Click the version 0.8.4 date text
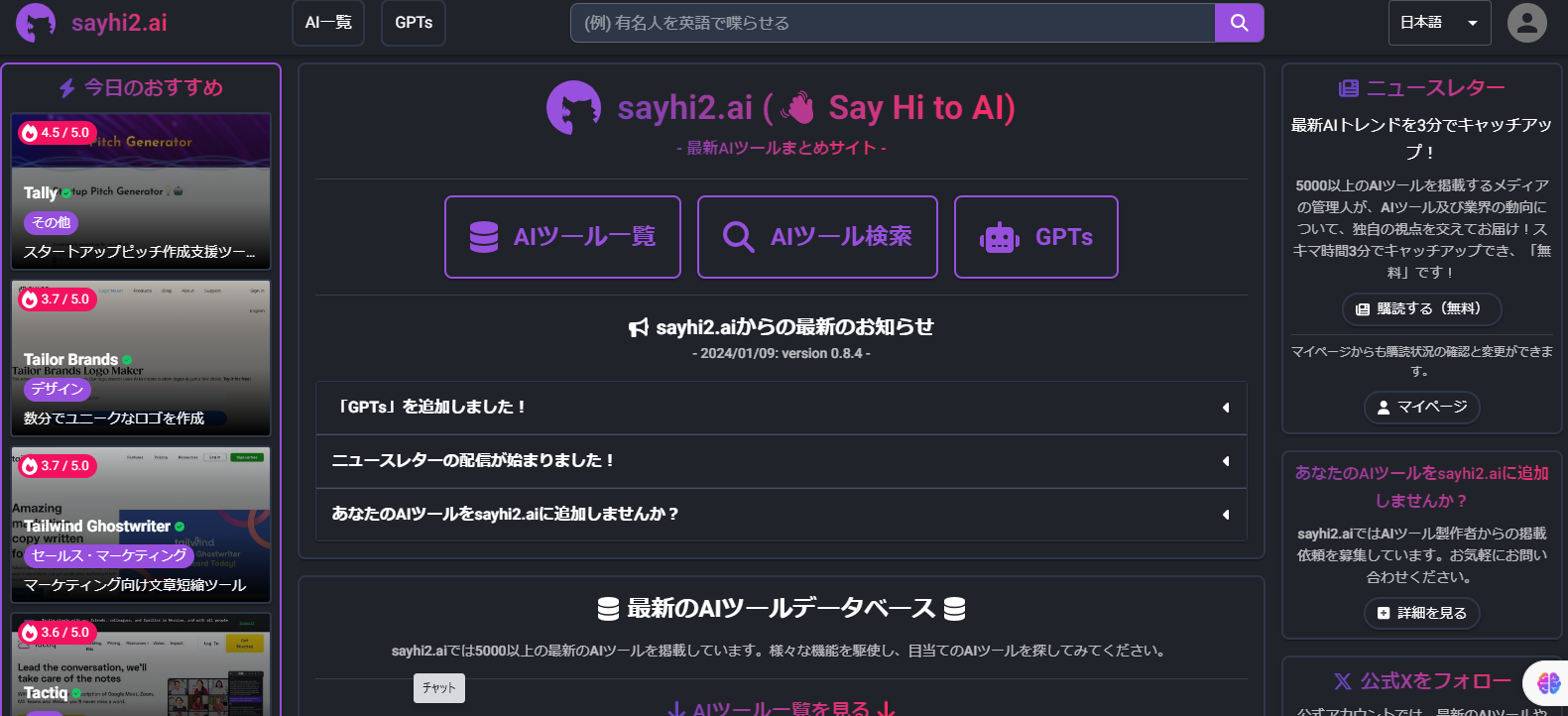This screenshot has height=716, width=1568. [x=781, y=354]
